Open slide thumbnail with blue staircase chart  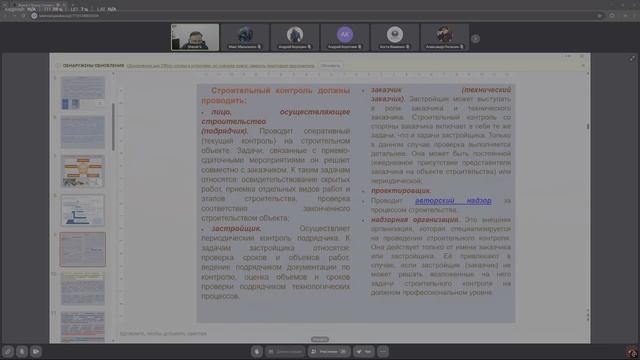(83, 210)
